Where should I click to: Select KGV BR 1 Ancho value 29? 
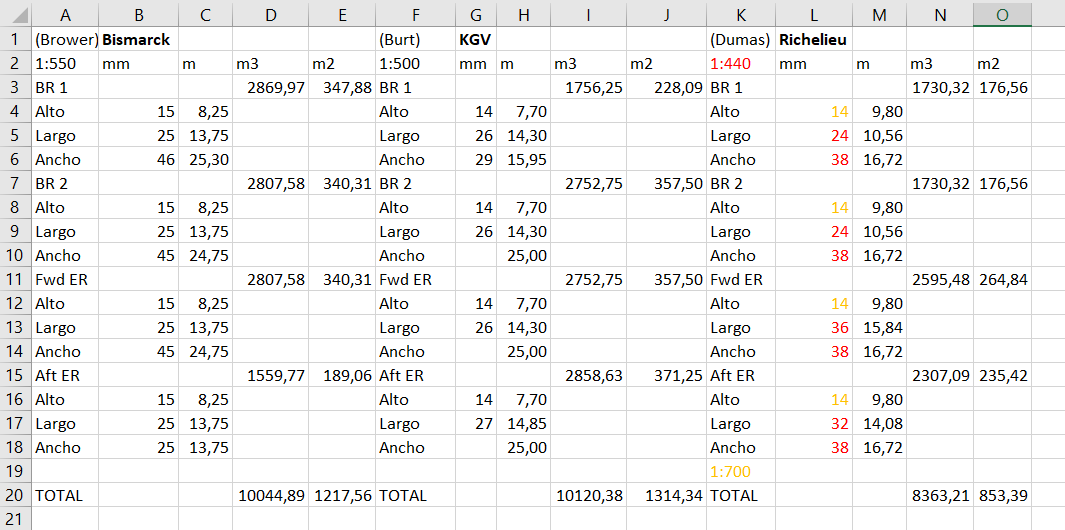(x=476, y=160)
